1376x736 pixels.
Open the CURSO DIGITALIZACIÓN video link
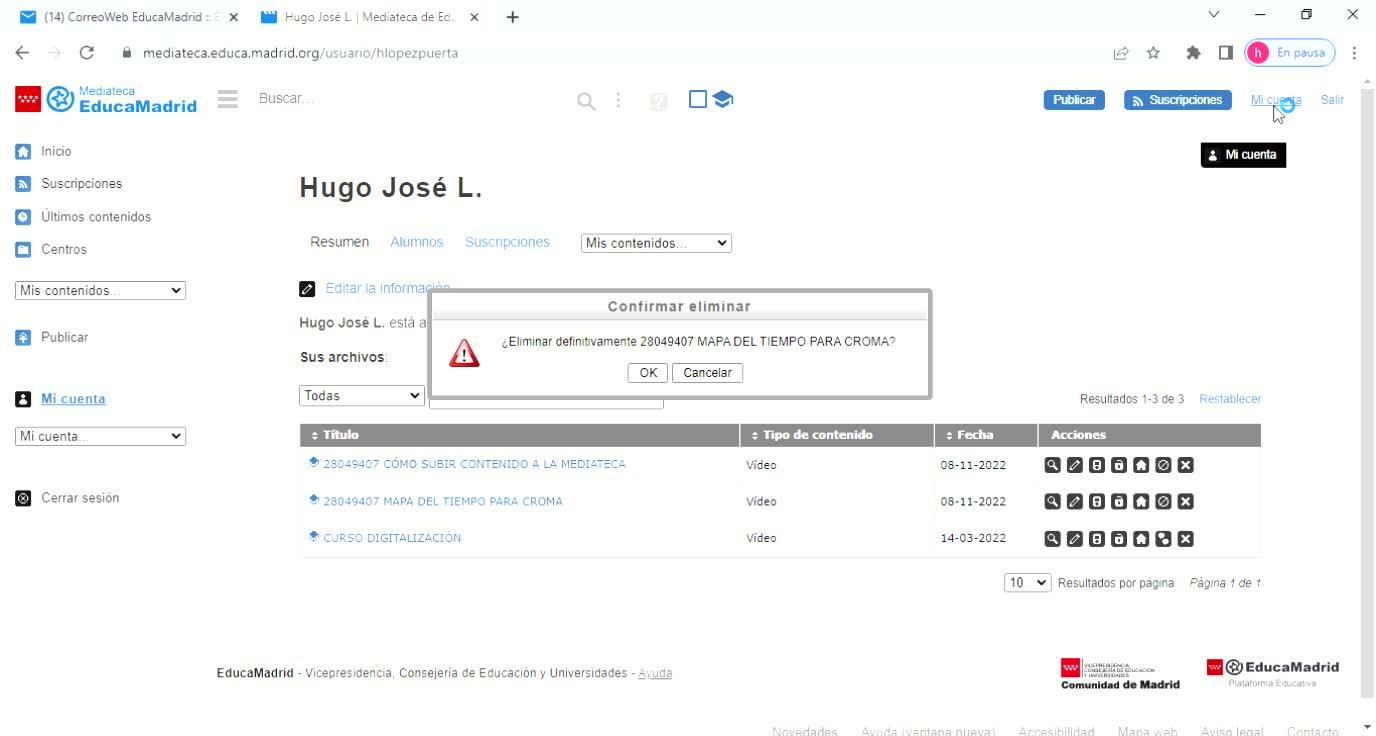[x=392, y=538]
